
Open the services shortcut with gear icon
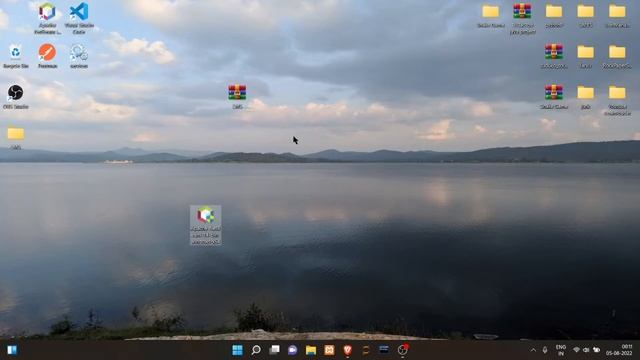(79, 56)
